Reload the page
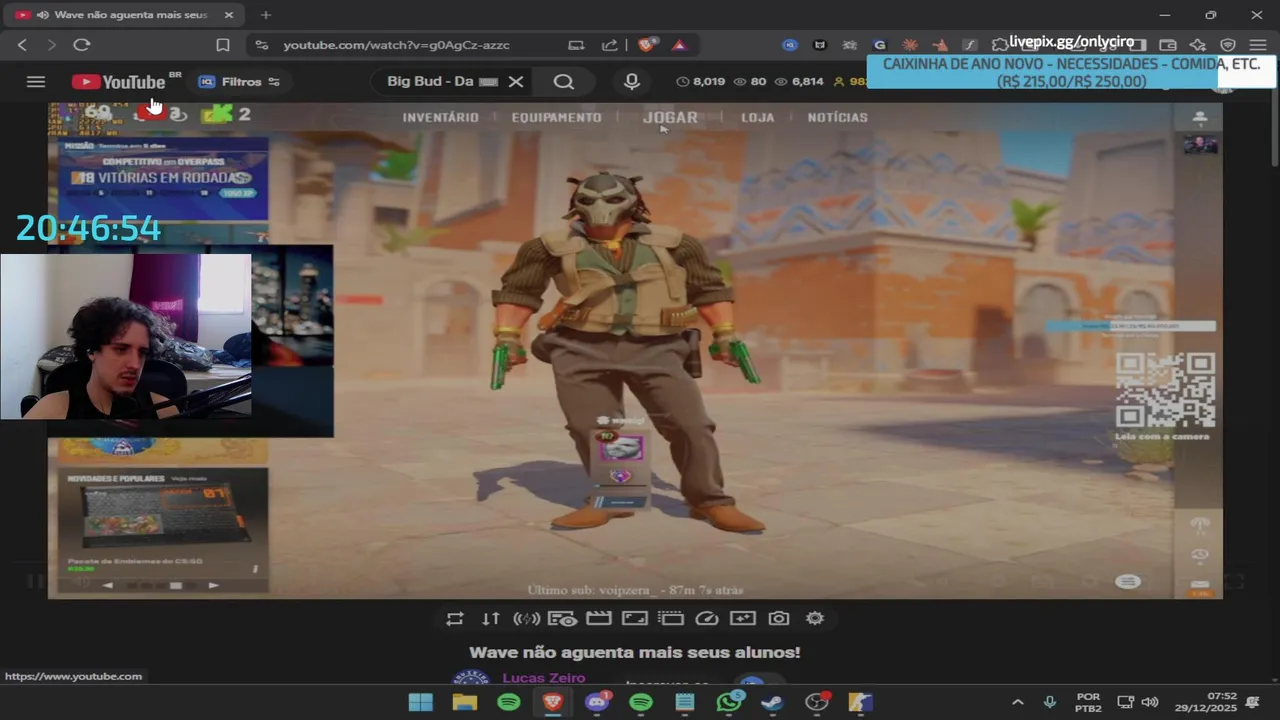Image resolution: width=1280 pixels, height=720 pixels. 82,45
